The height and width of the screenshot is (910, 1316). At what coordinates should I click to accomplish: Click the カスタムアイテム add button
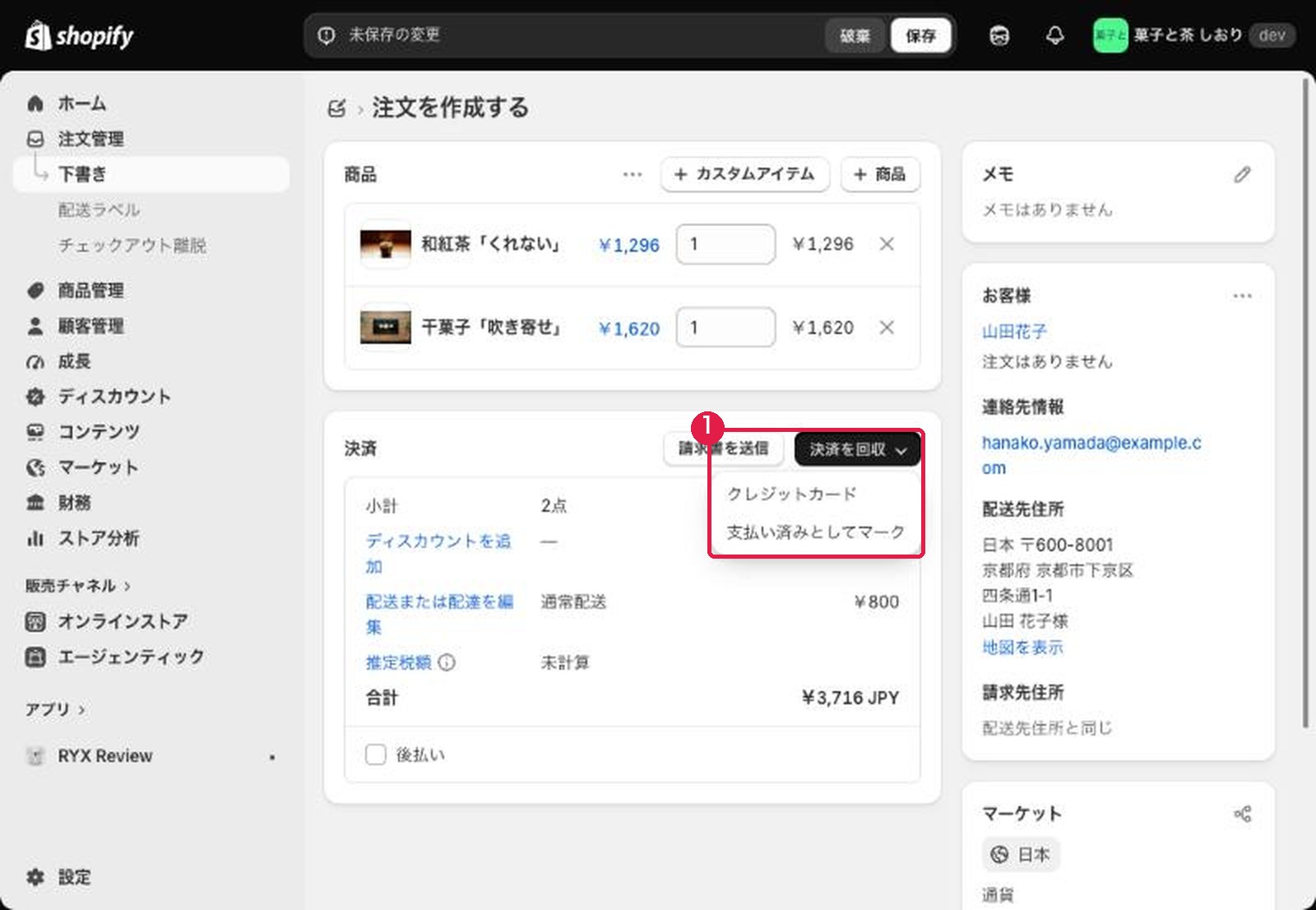pos(744,174)
